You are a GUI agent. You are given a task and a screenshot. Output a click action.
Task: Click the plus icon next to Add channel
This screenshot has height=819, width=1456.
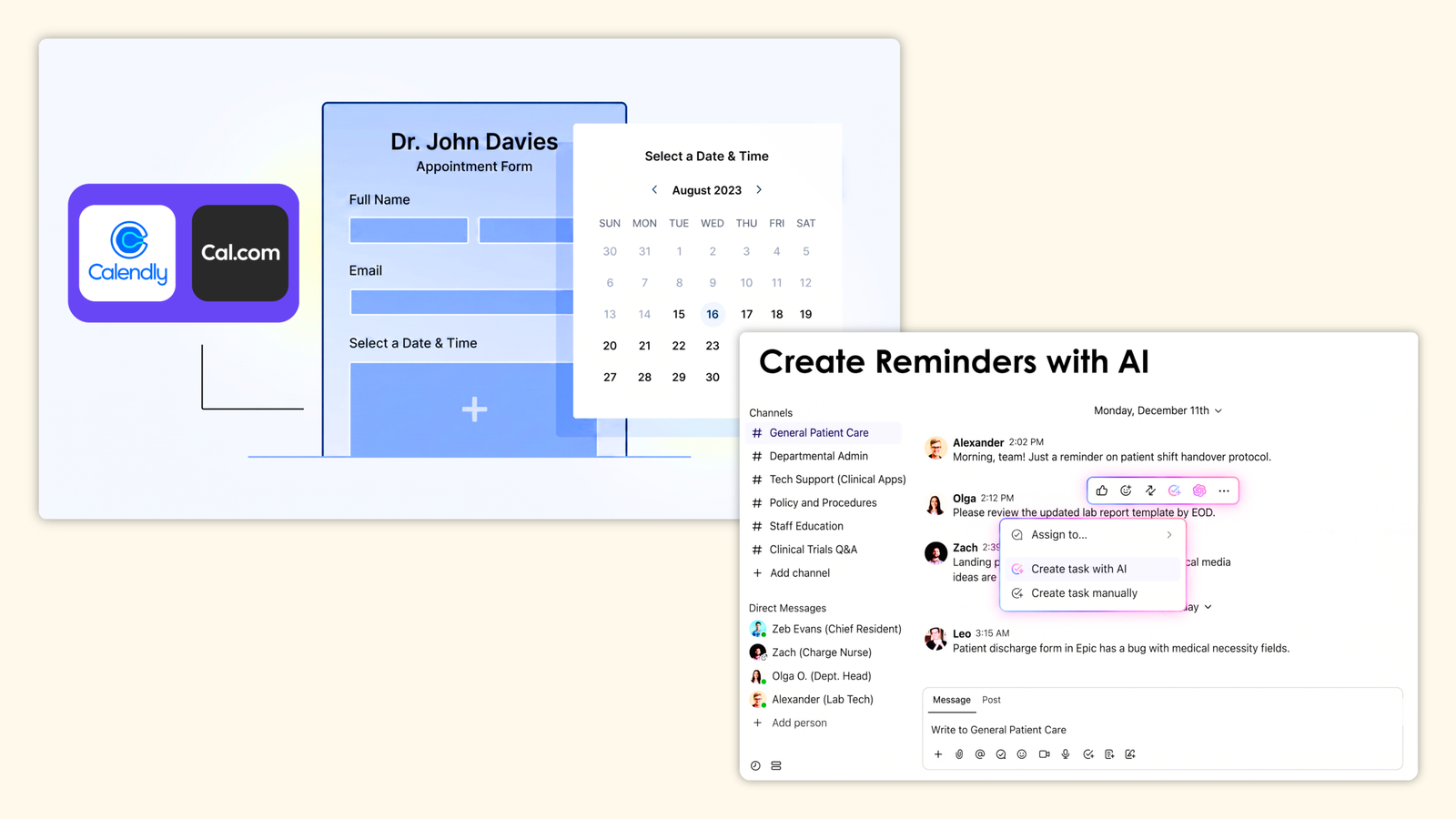757,573
